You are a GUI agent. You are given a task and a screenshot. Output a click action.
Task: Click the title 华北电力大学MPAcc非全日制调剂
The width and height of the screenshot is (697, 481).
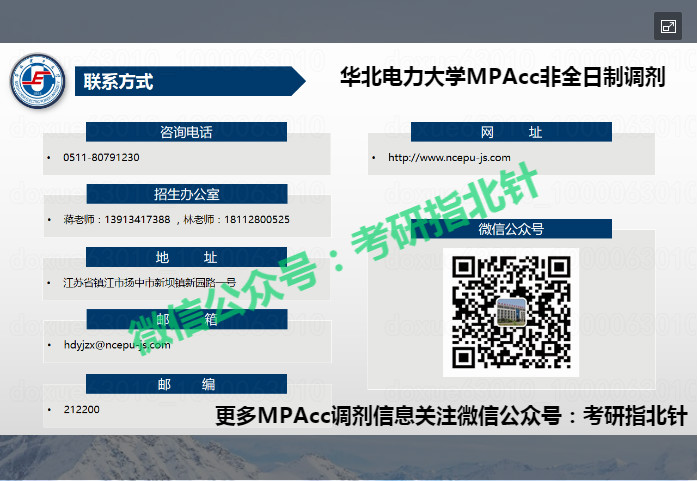(x=503, y=77)
